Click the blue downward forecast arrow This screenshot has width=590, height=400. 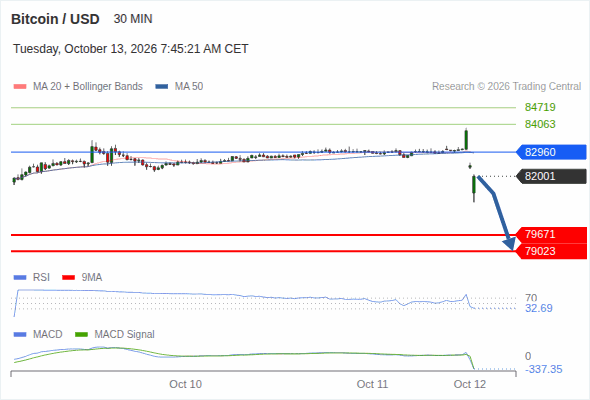click(x=496, y=212)
